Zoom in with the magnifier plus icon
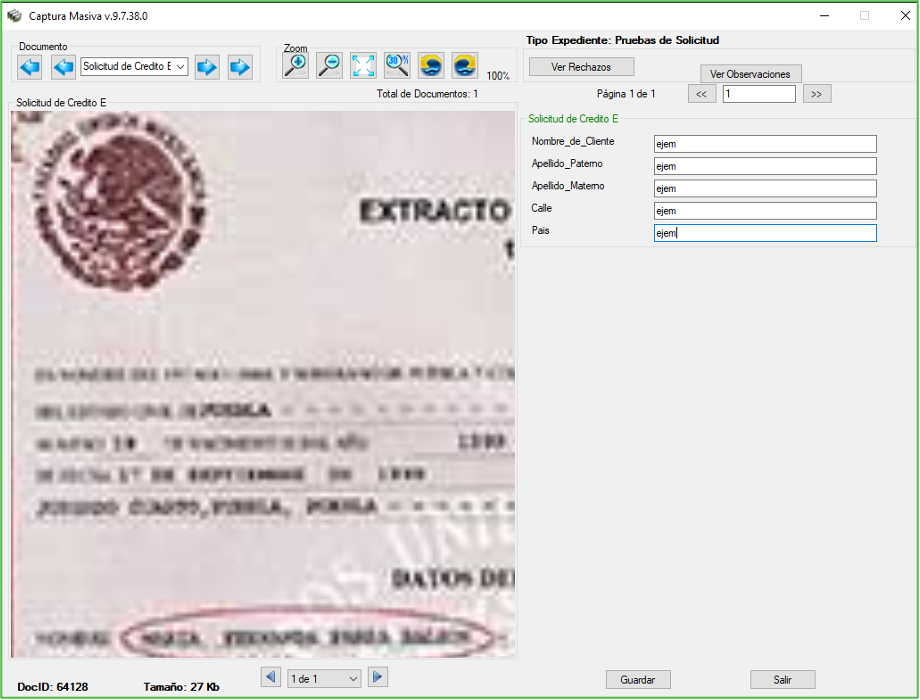This screenshot has height=700, width=920. pos(296,66)
